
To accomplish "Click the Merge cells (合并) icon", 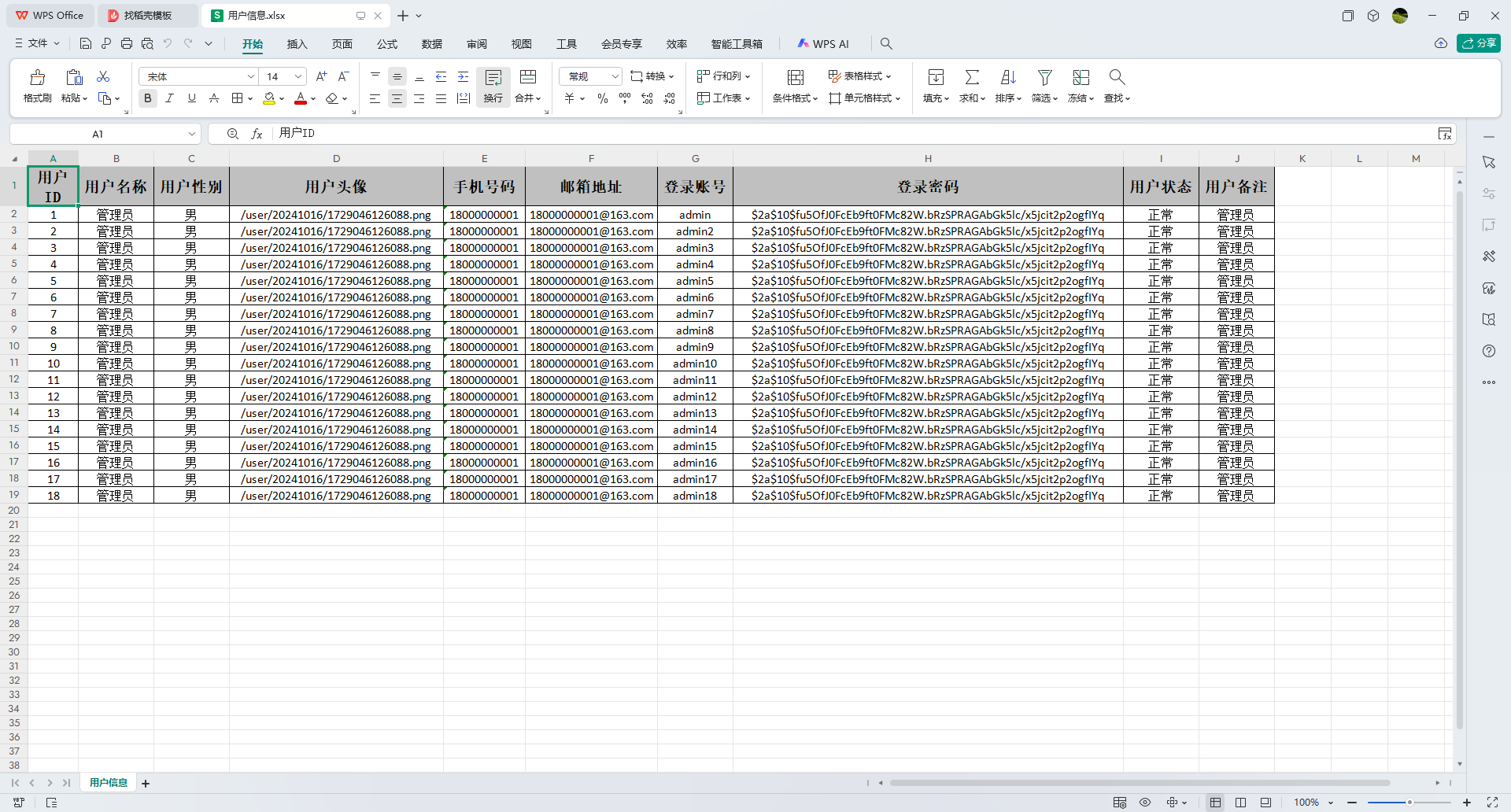I will point(528,77).
